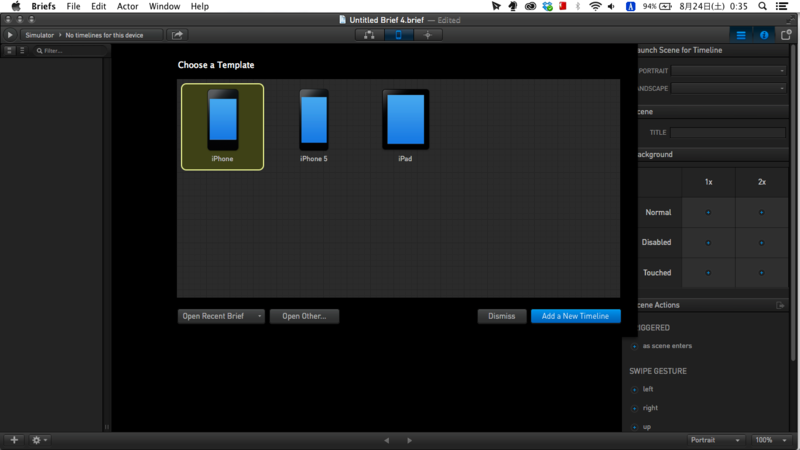Open the Window menu
Viewport: 800px width, 450px height.
[x=164, y=6]
